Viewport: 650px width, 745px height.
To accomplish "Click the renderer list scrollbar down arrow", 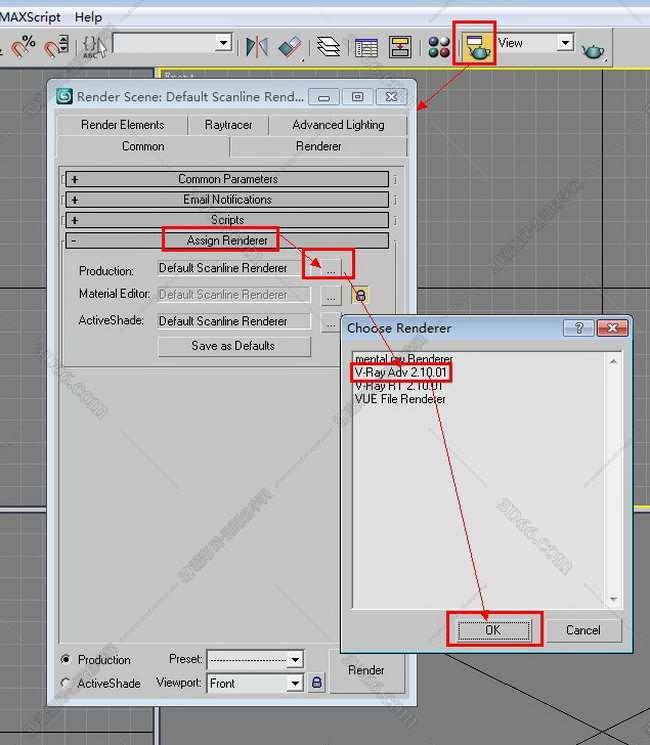I will point(613,599).
